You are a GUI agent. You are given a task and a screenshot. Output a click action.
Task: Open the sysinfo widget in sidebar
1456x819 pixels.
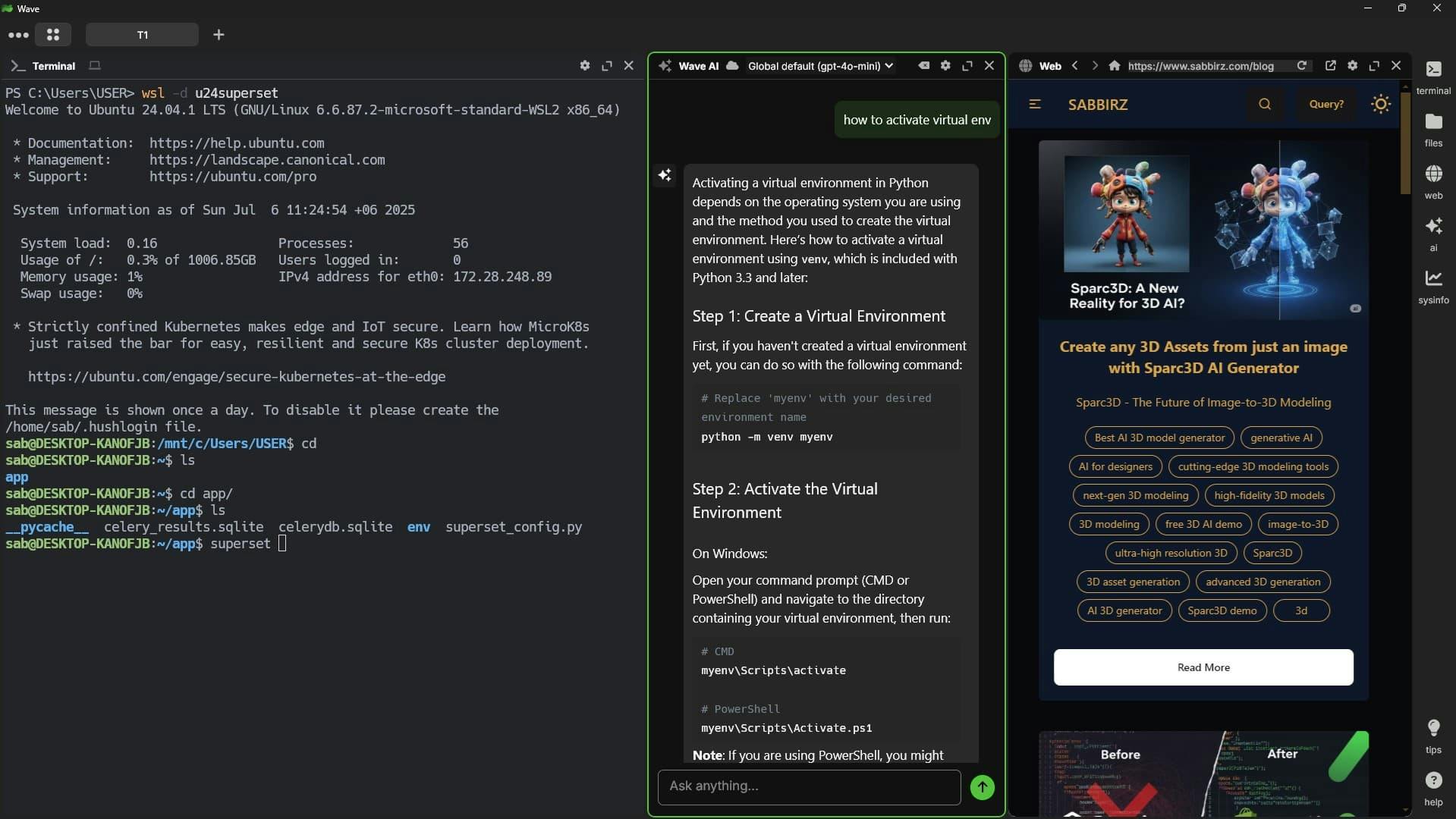(1433, 286)
